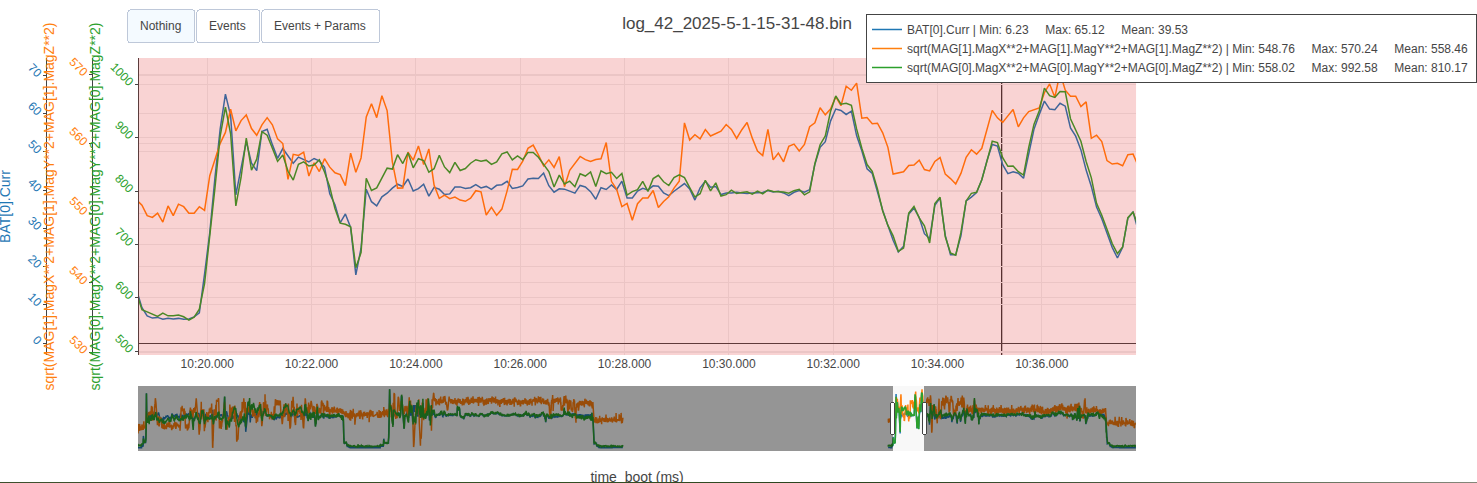The width and height of the screenshot is (1477, 483).
Task: Click the 10:24.000 time tick label
Action: (415, 363)
